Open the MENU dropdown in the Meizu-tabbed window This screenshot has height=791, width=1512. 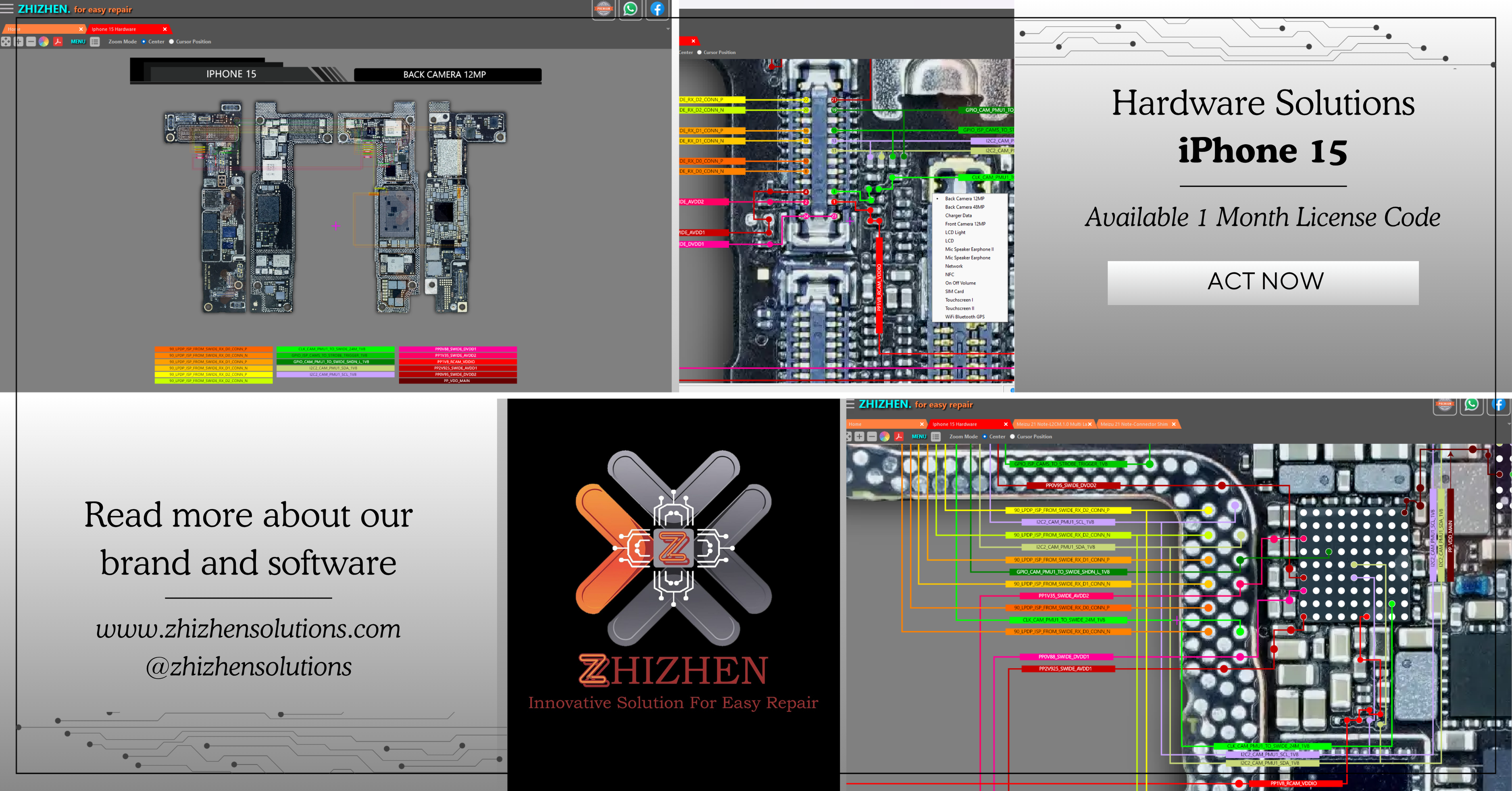click(x=918, y=437)
